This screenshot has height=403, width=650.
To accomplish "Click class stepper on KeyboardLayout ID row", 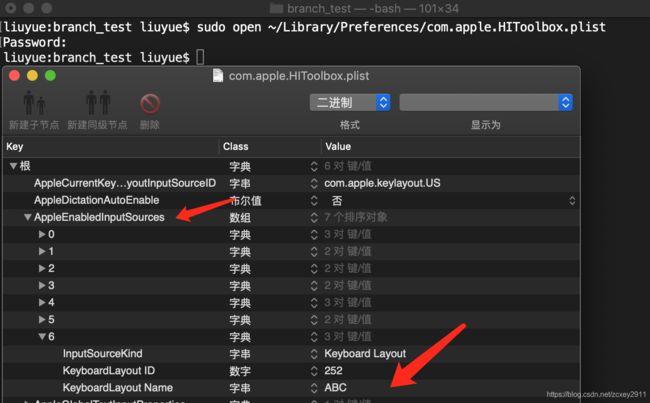I will (314, 371).
